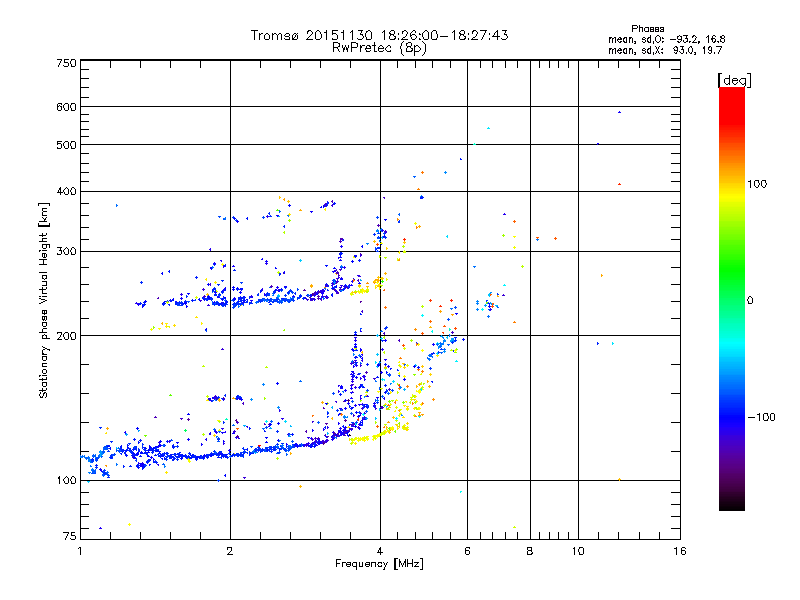Click the y-axis tick label '200'
Viewport: 800px width, 600px height.
[x=66, y=336]
